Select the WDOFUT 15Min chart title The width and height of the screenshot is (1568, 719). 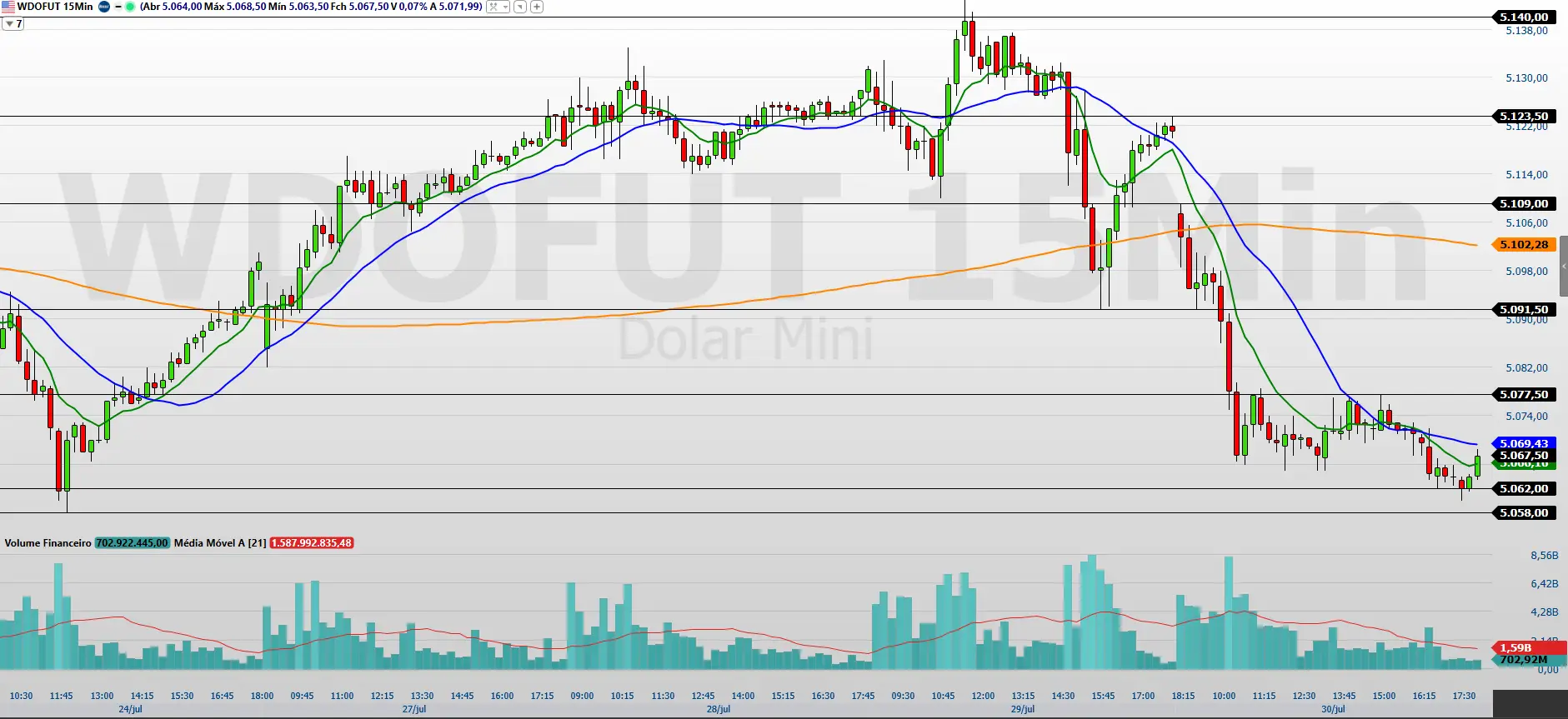[x=55, y=7]
